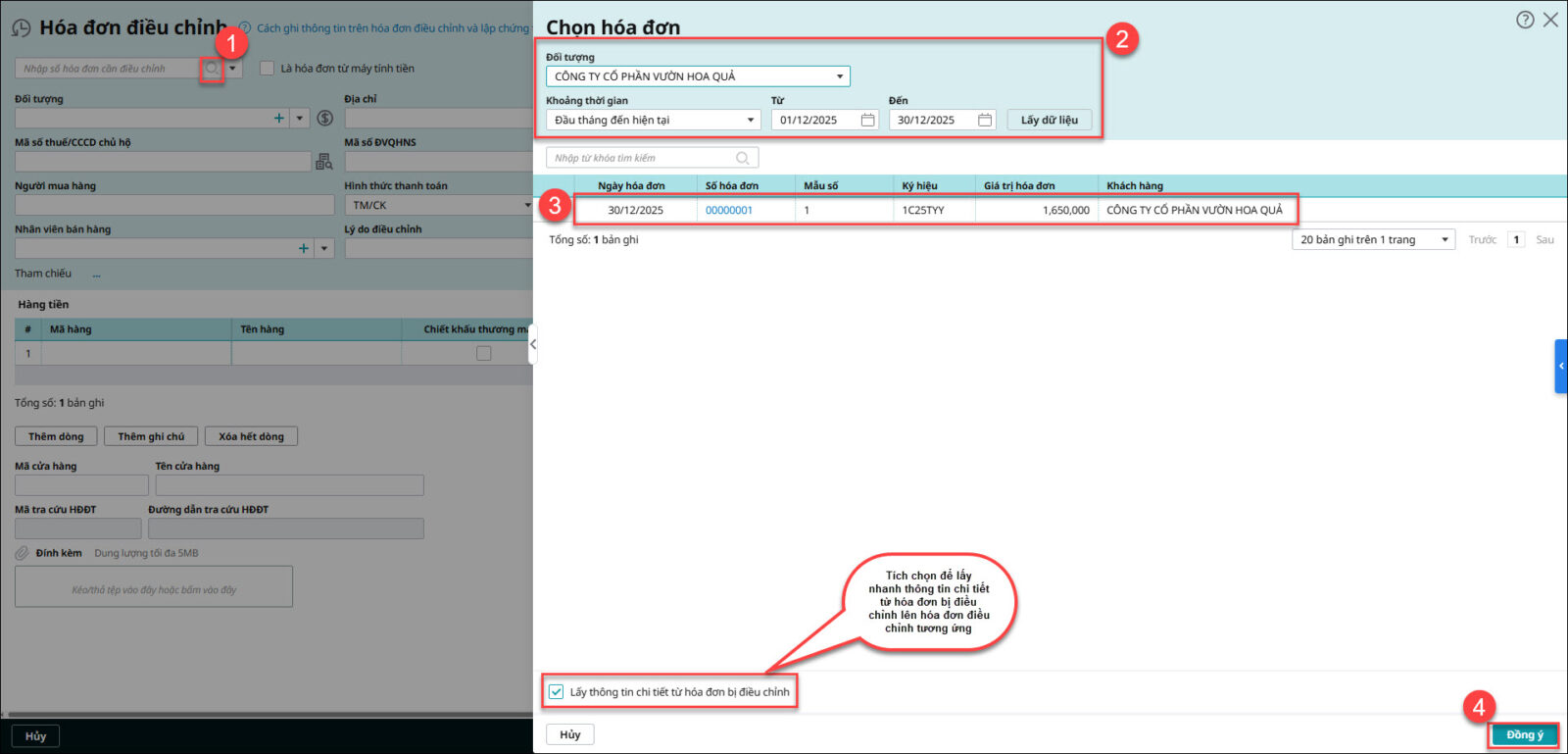Expand the Đối tượng company dropdown
The height and width of the screenshot is (754, 1568).
[839, 76]
